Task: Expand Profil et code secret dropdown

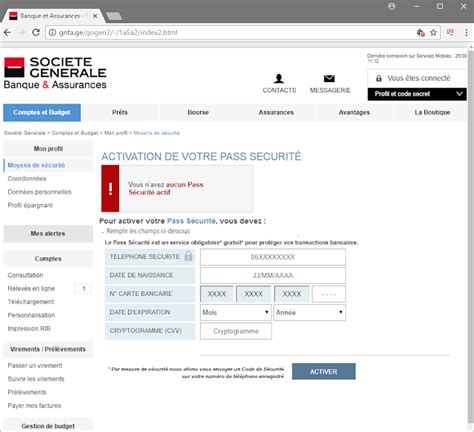Action: pyautogui.click(x=417, y=94)
